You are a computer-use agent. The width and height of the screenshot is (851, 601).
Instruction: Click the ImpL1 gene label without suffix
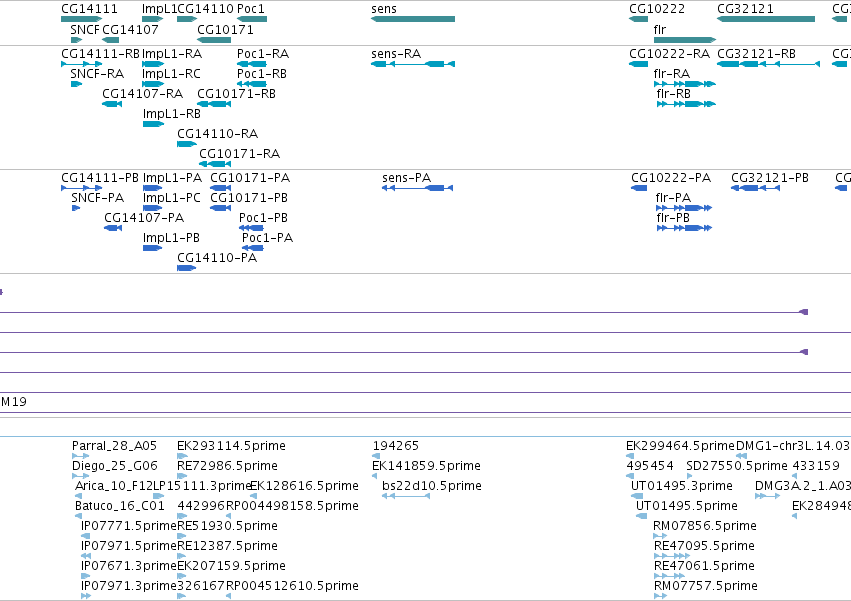[159, 9]
